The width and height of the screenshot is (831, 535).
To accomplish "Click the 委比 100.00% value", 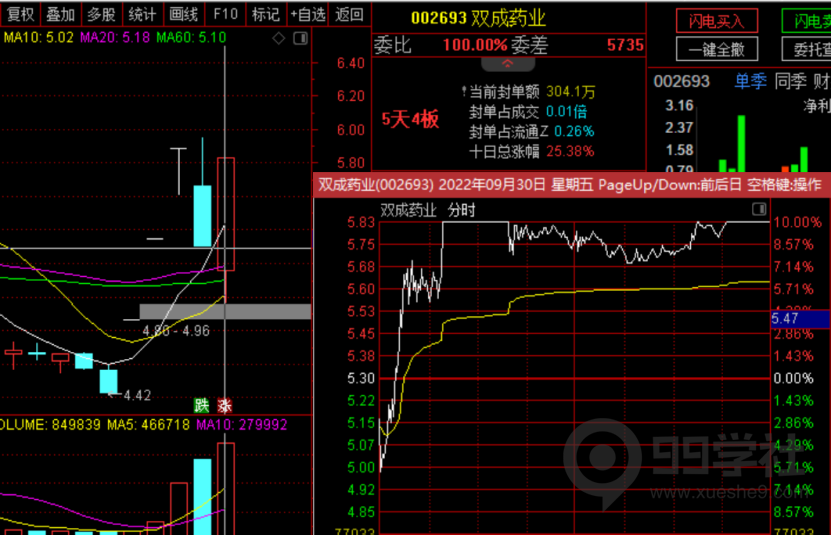I will tap(475, 46).
